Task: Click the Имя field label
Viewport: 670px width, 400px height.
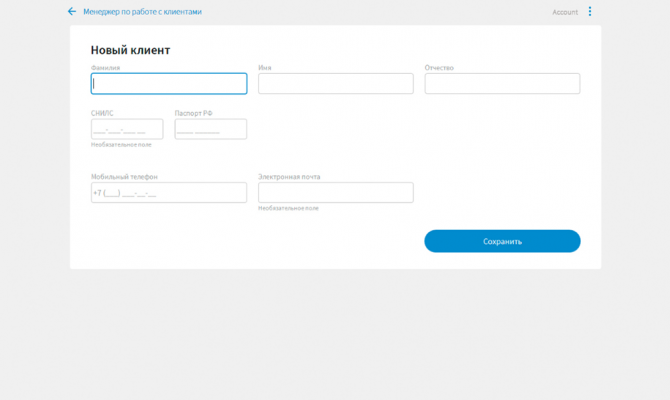Action: [x=264, y=68]
